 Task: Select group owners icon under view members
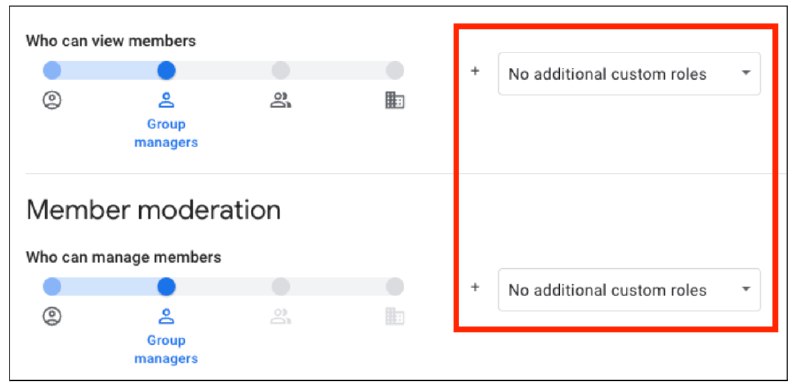click(52, 101)
